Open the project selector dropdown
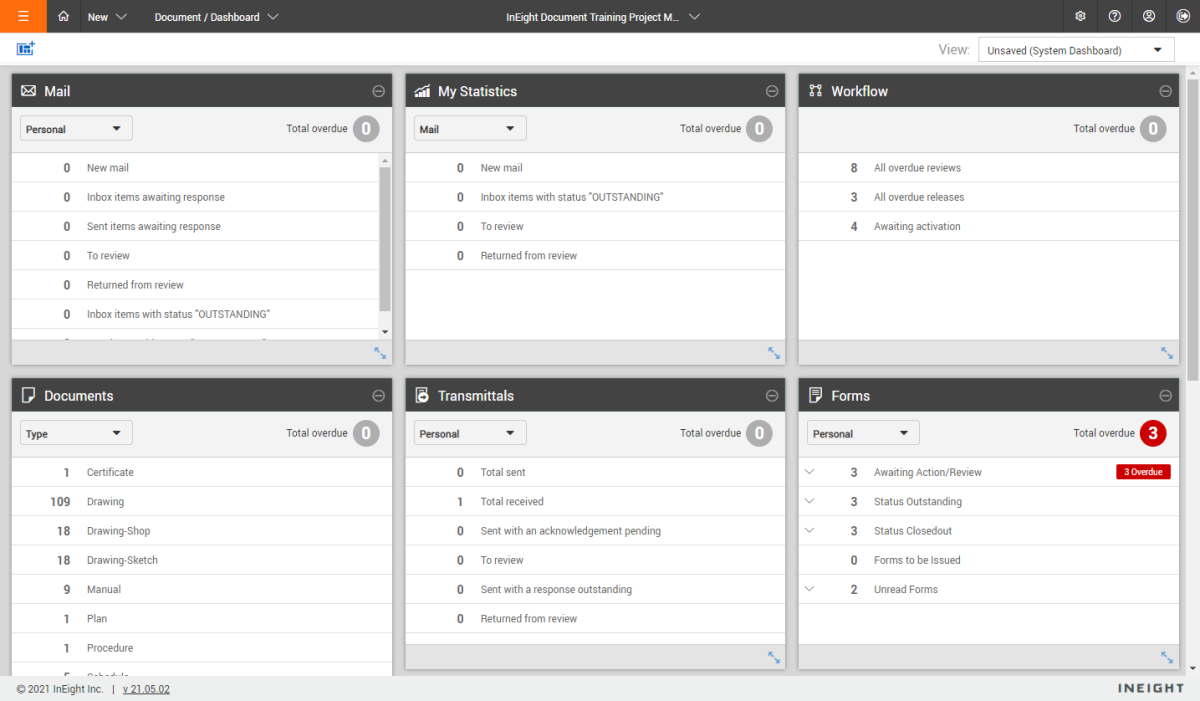 tap(603, 17)
